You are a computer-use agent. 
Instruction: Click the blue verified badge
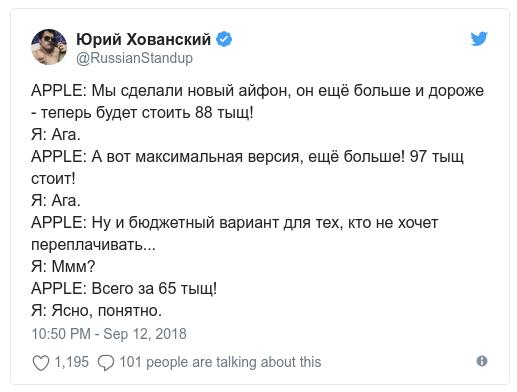(x=224, y=39)
